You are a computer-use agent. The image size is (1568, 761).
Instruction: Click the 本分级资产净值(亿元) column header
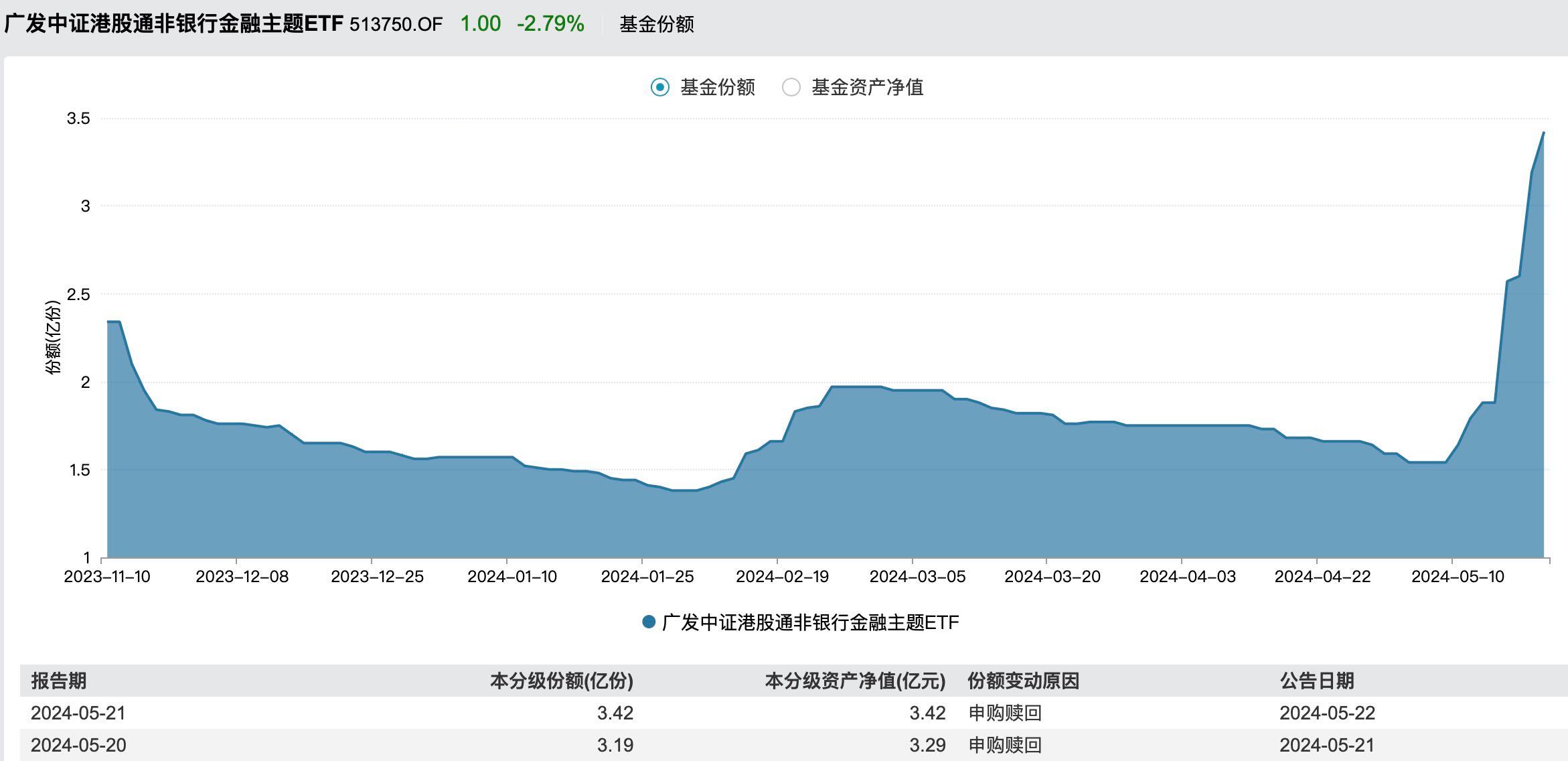point(855,681)
